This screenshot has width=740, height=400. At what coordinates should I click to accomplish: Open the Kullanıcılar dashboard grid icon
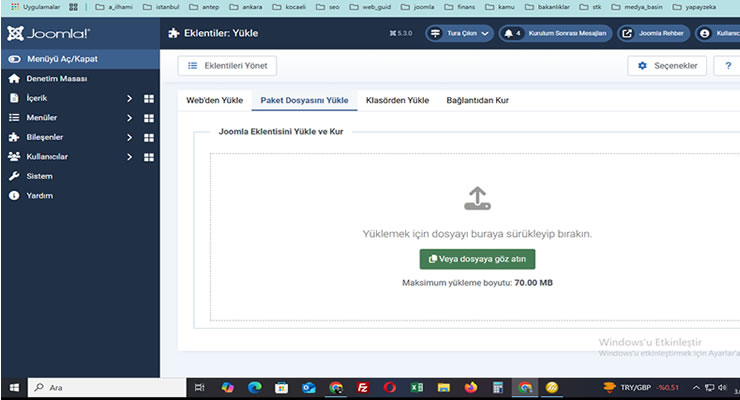[149, 157]
